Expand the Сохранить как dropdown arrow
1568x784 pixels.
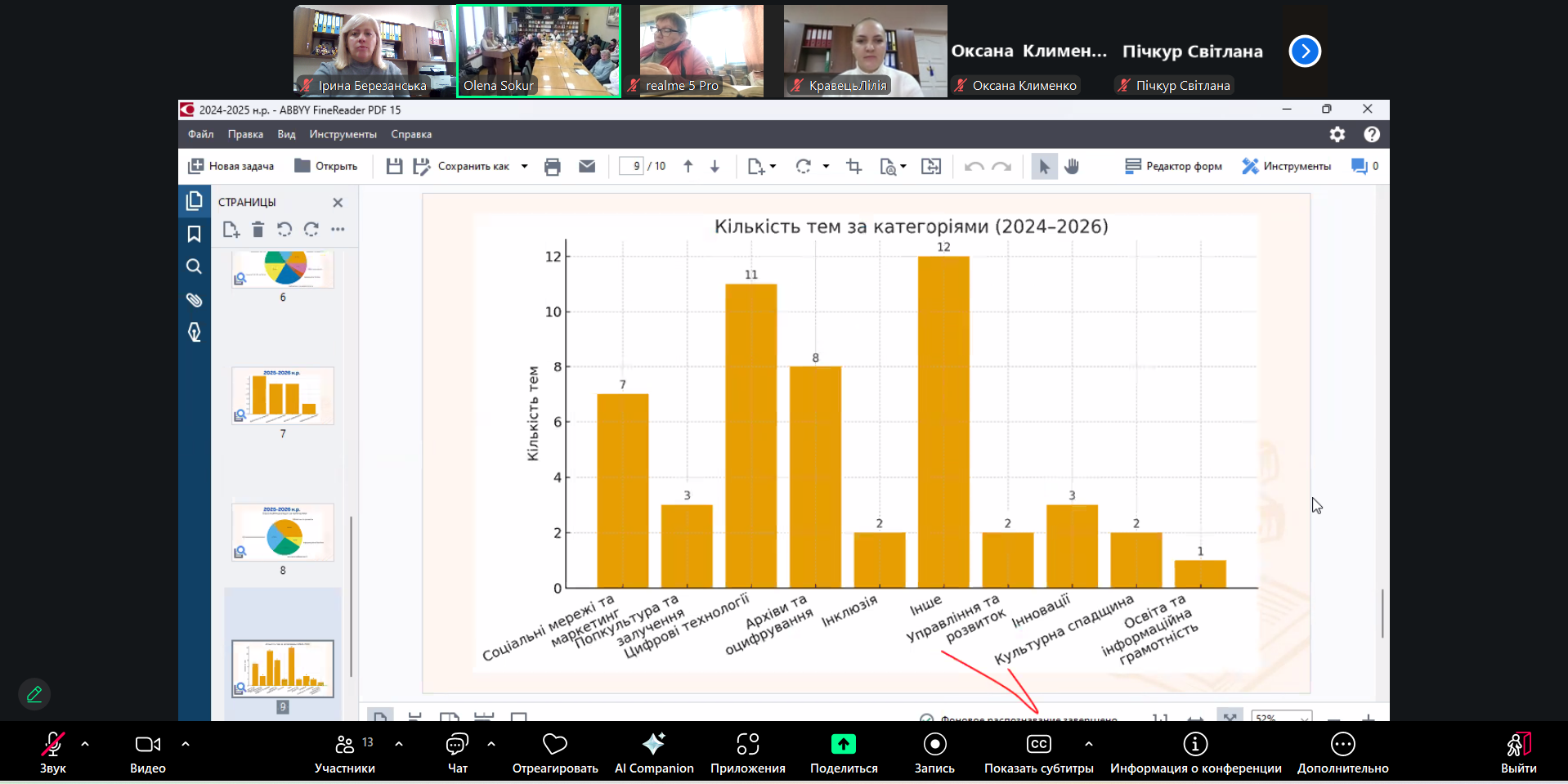[525, 167]
